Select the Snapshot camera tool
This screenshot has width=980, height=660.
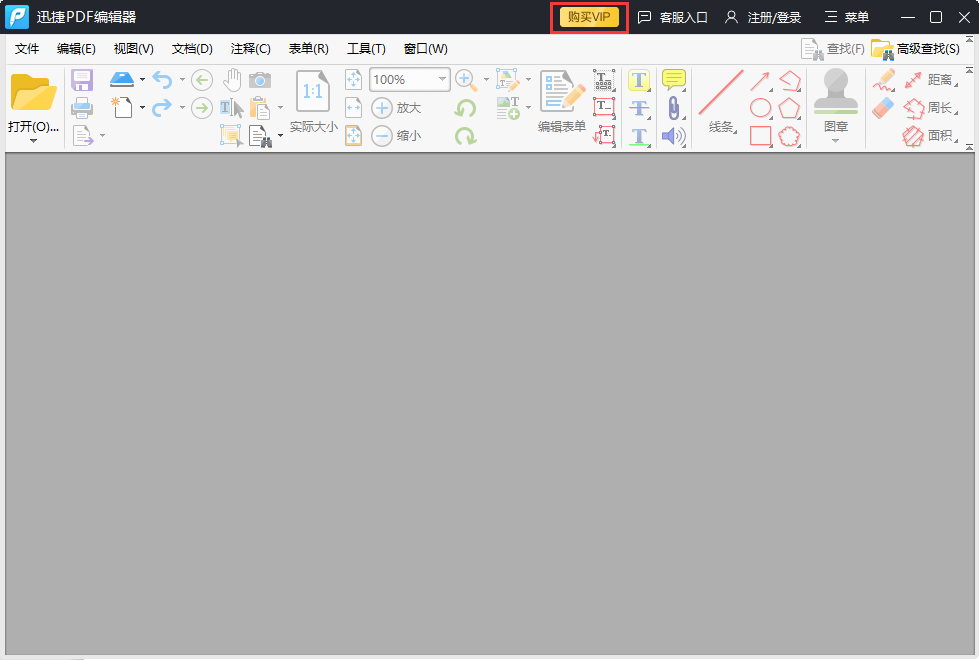coord(260,80)
